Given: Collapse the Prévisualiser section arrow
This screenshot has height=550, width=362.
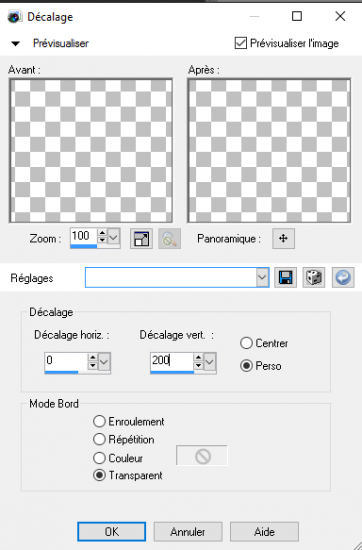Looking at the screenshot, I should click(x=15, y=44).
